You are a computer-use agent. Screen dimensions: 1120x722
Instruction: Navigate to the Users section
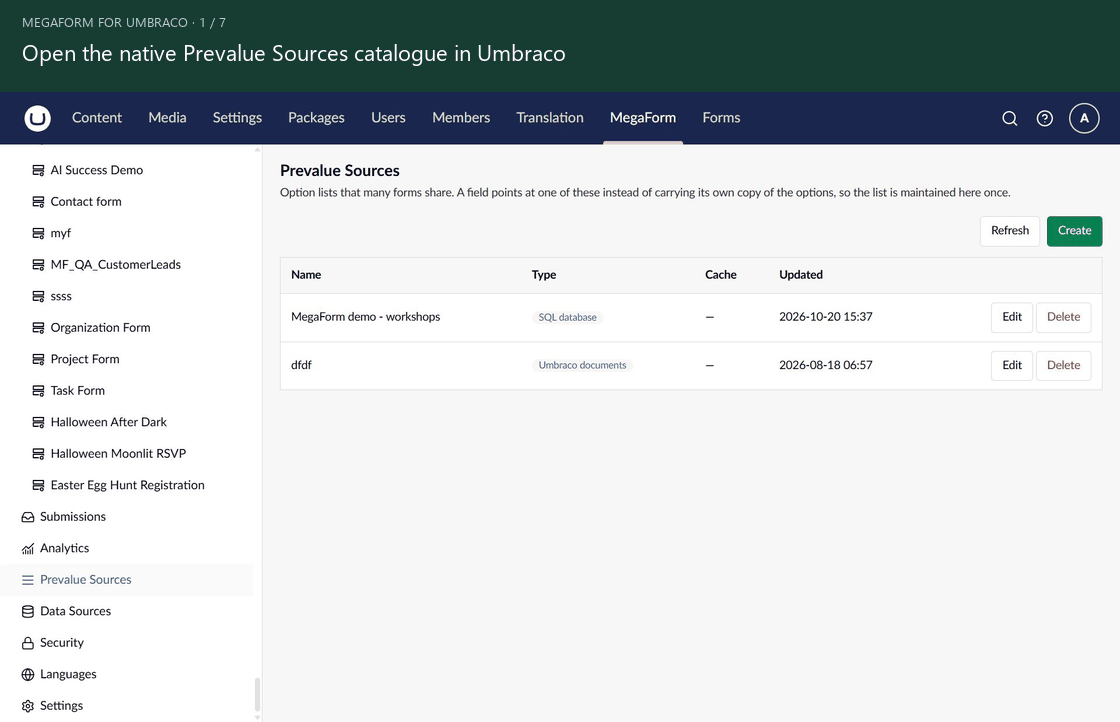pos(388,117)
